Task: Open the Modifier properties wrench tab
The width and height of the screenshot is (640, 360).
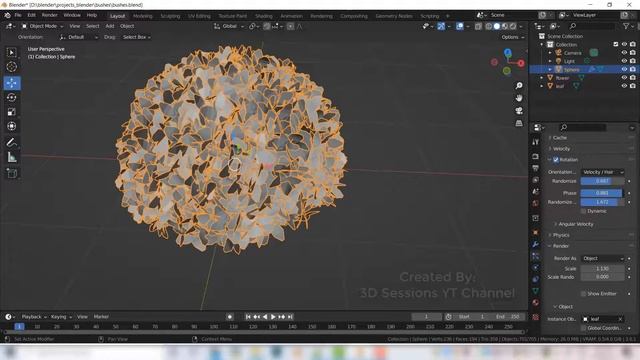Action: click(x=536, y=244)
